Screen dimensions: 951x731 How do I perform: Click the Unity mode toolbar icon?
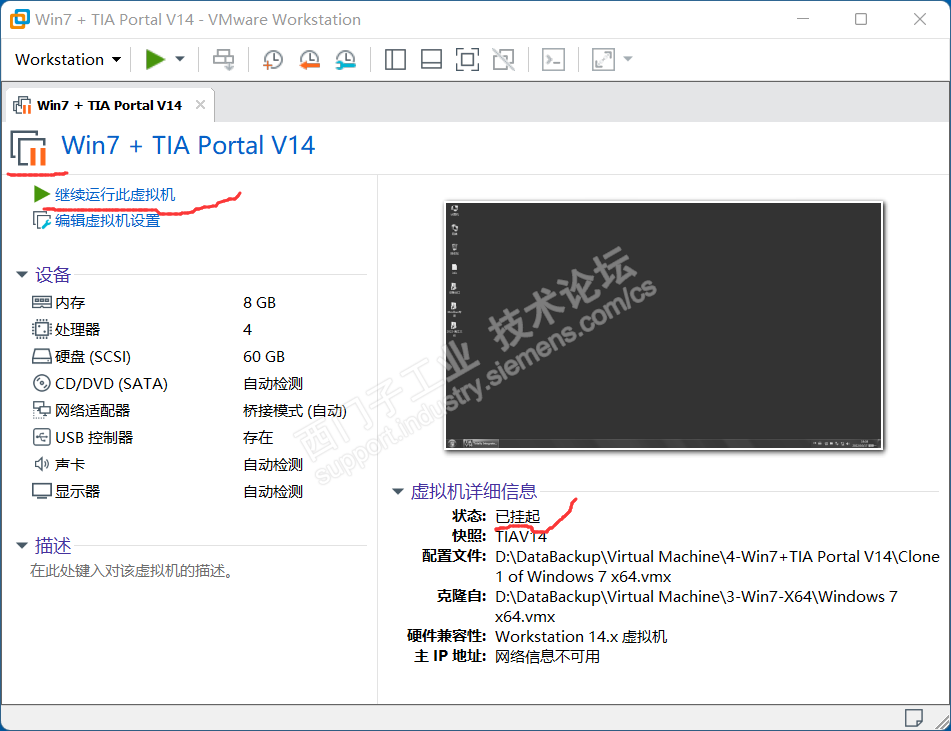[503, 59]
